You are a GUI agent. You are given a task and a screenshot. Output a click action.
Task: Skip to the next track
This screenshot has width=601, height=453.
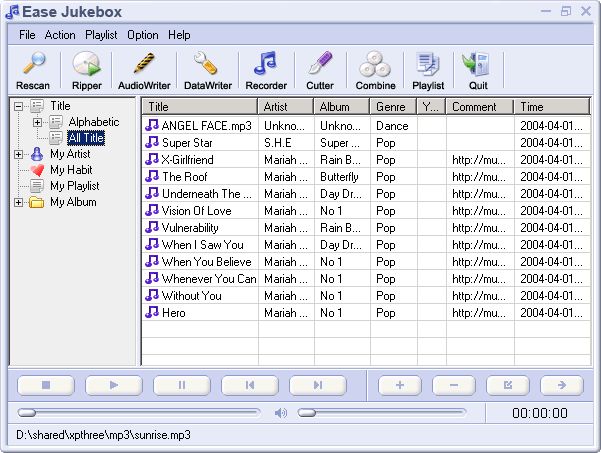(318, 385)
